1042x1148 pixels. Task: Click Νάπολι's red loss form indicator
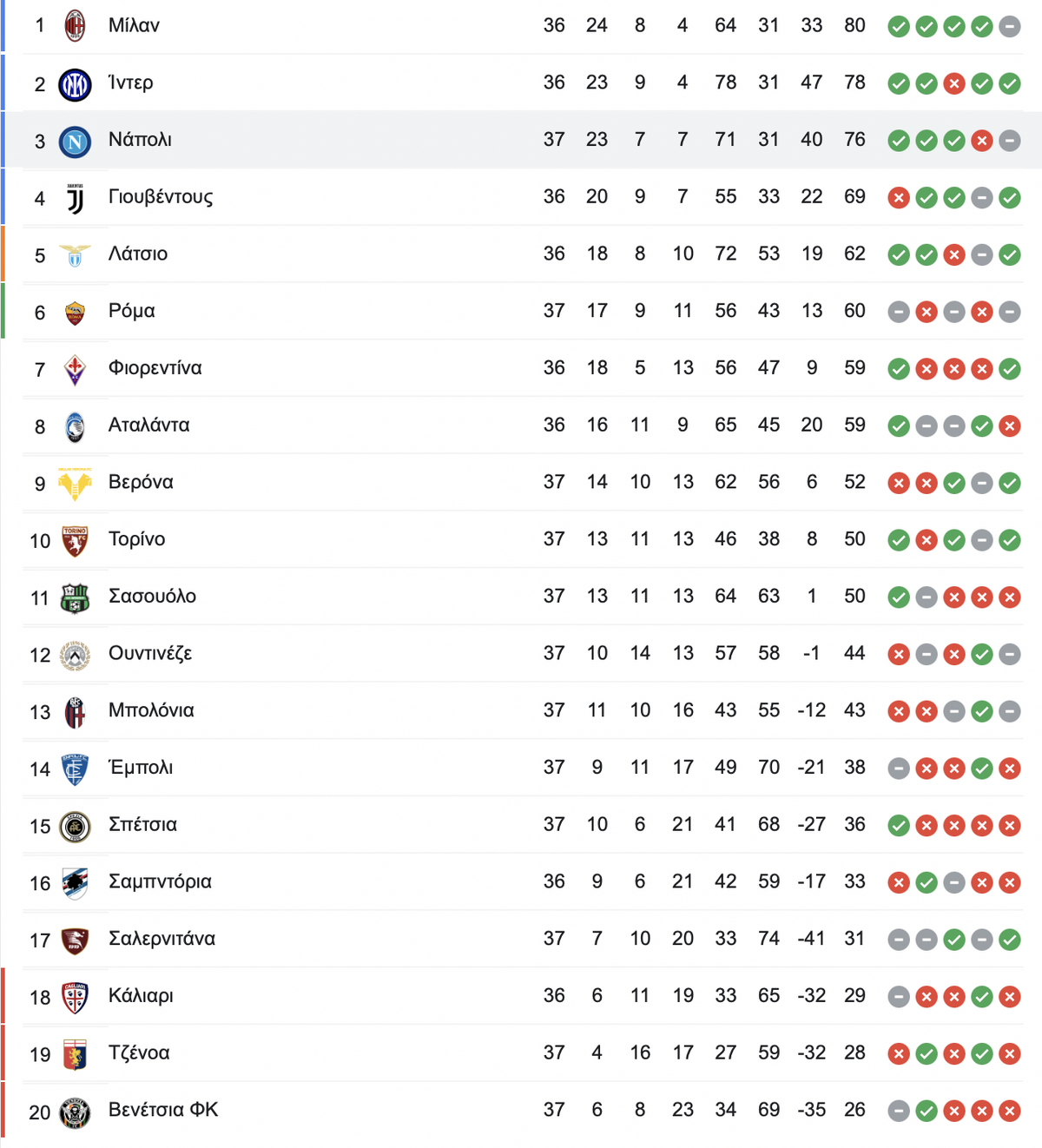981,141
